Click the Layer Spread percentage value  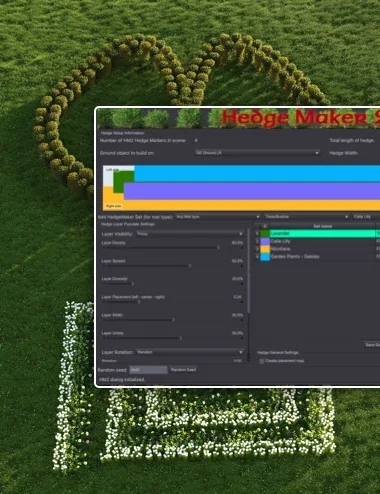[x=237, y=261]
